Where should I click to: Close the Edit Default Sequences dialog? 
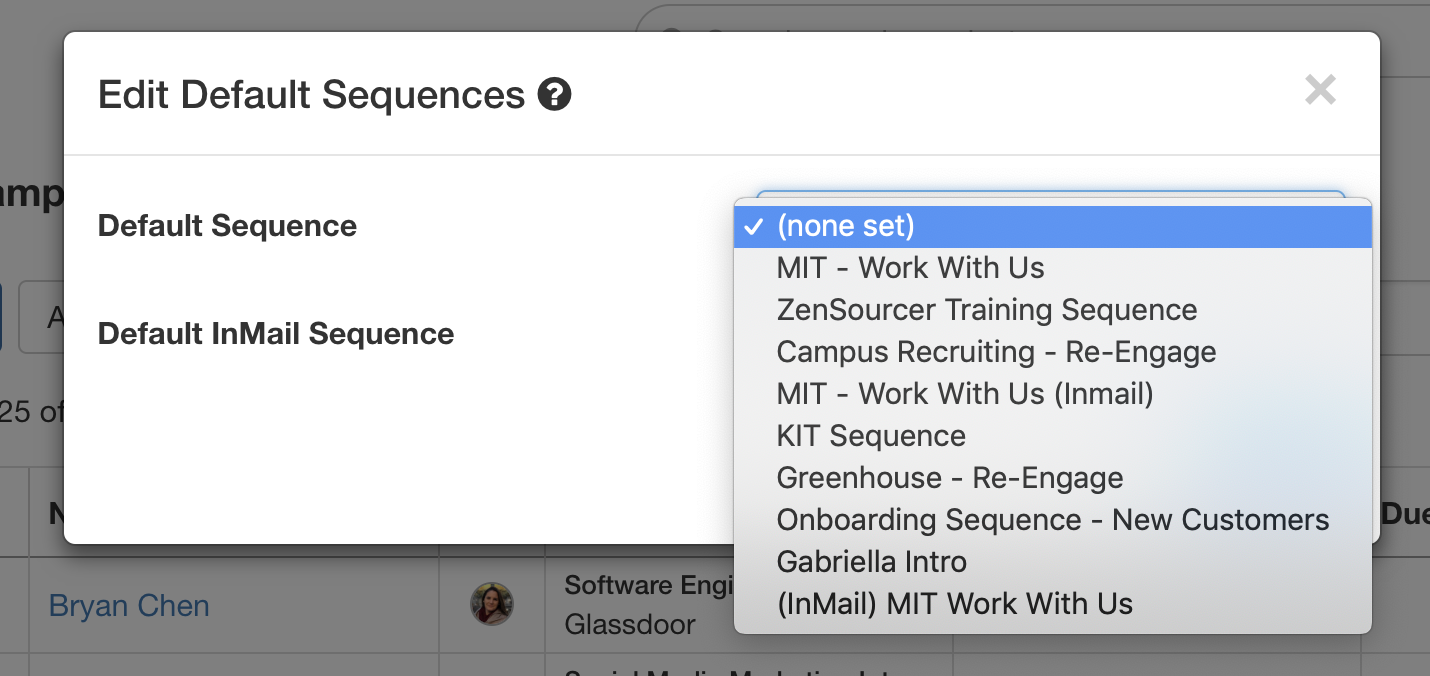[x=1320, y=90]
